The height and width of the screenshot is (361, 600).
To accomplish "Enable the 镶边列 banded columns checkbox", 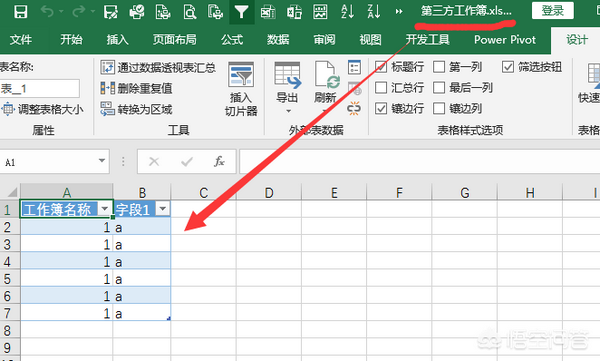I will (439, 108).
